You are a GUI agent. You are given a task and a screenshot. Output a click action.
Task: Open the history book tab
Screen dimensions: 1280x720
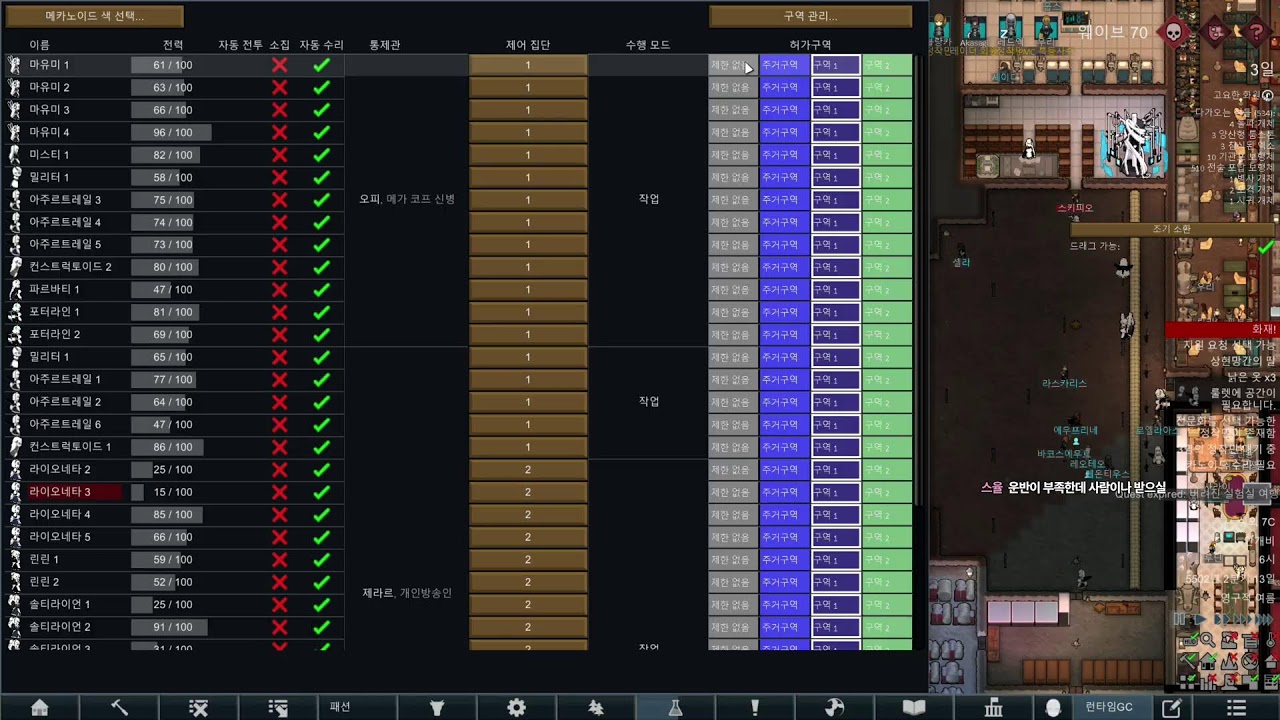pyautogui.click(x=914, y=707)
